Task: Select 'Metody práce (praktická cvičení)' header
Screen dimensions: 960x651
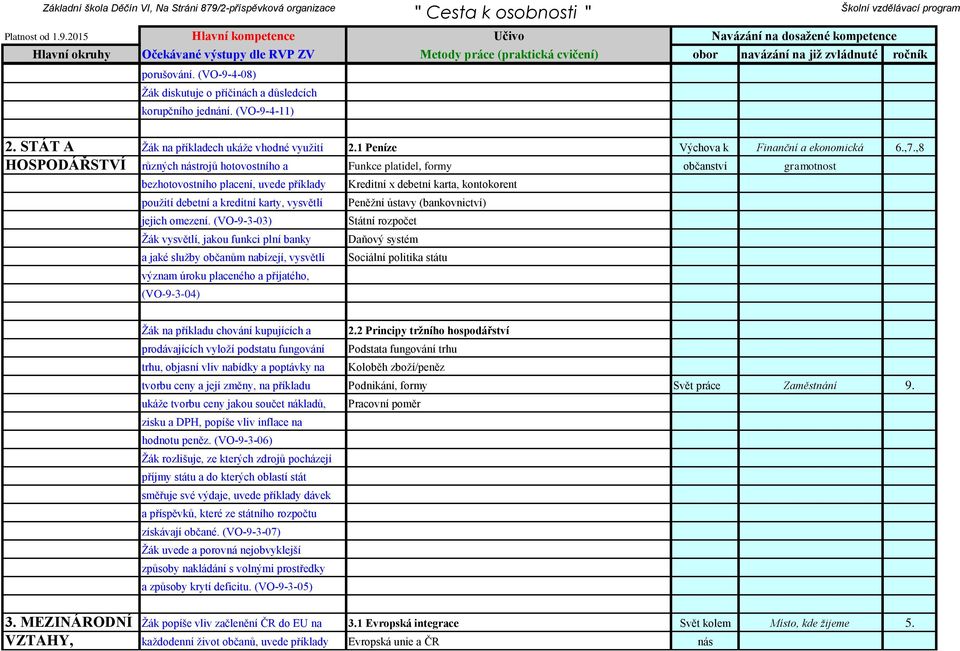Action: 509,55
